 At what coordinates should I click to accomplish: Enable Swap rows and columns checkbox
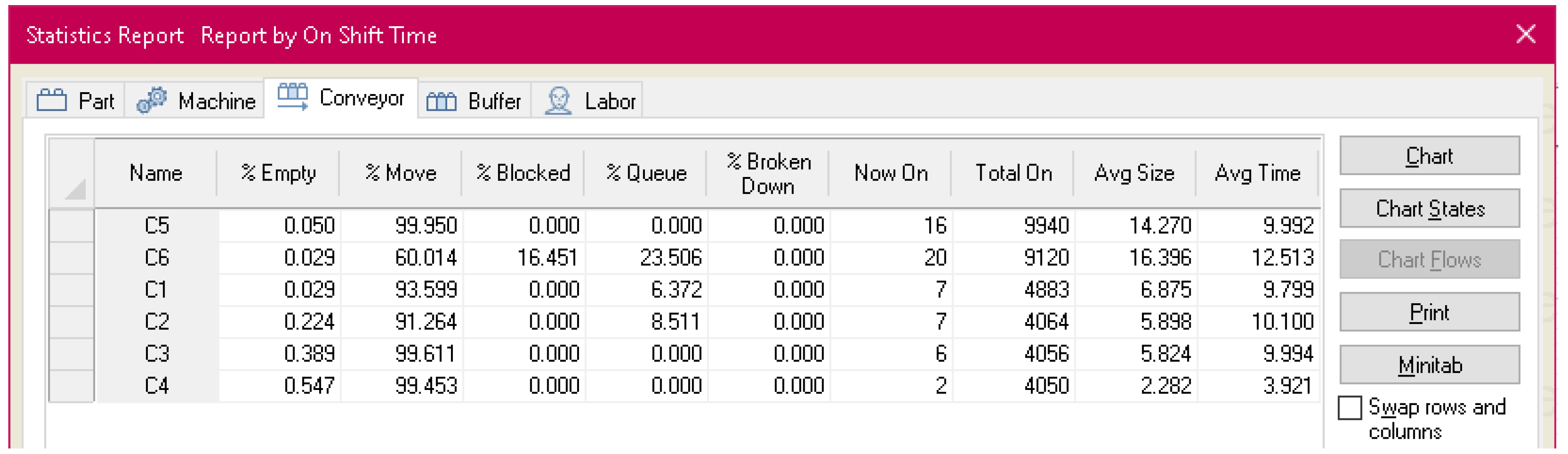1350,408
